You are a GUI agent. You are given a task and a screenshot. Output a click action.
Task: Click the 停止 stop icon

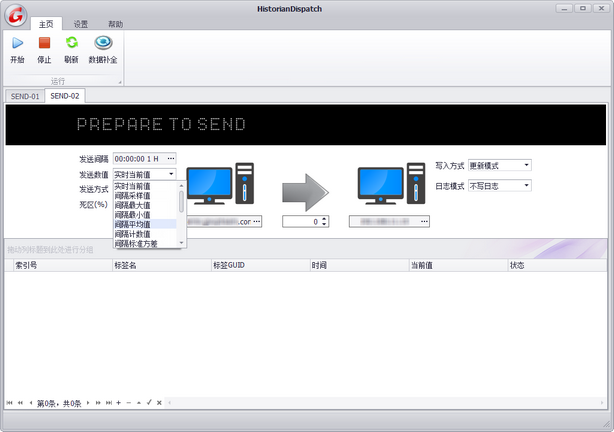click(x=44, y=43)
